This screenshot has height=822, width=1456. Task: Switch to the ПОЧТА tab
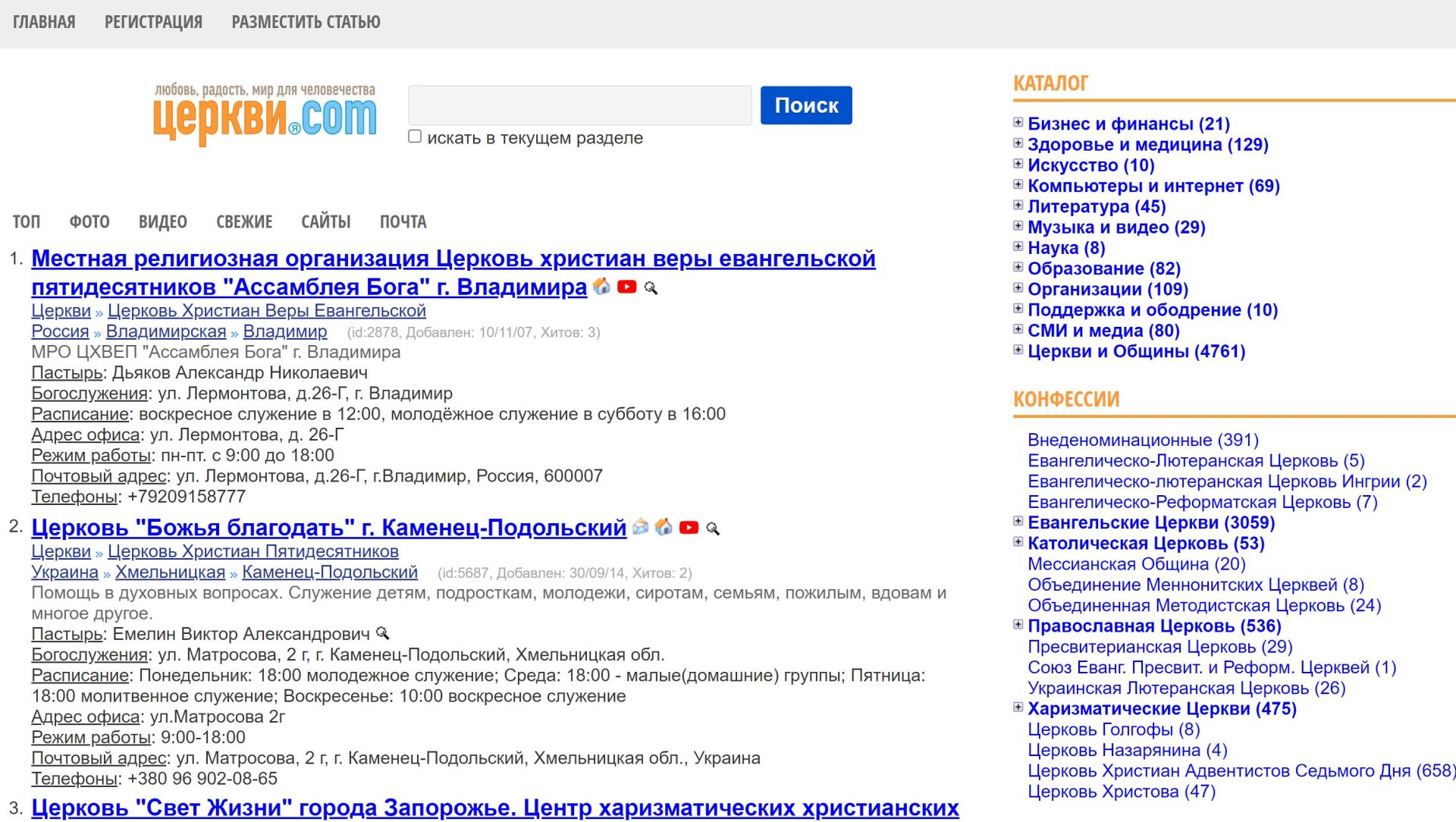click(x=403, y=221)
